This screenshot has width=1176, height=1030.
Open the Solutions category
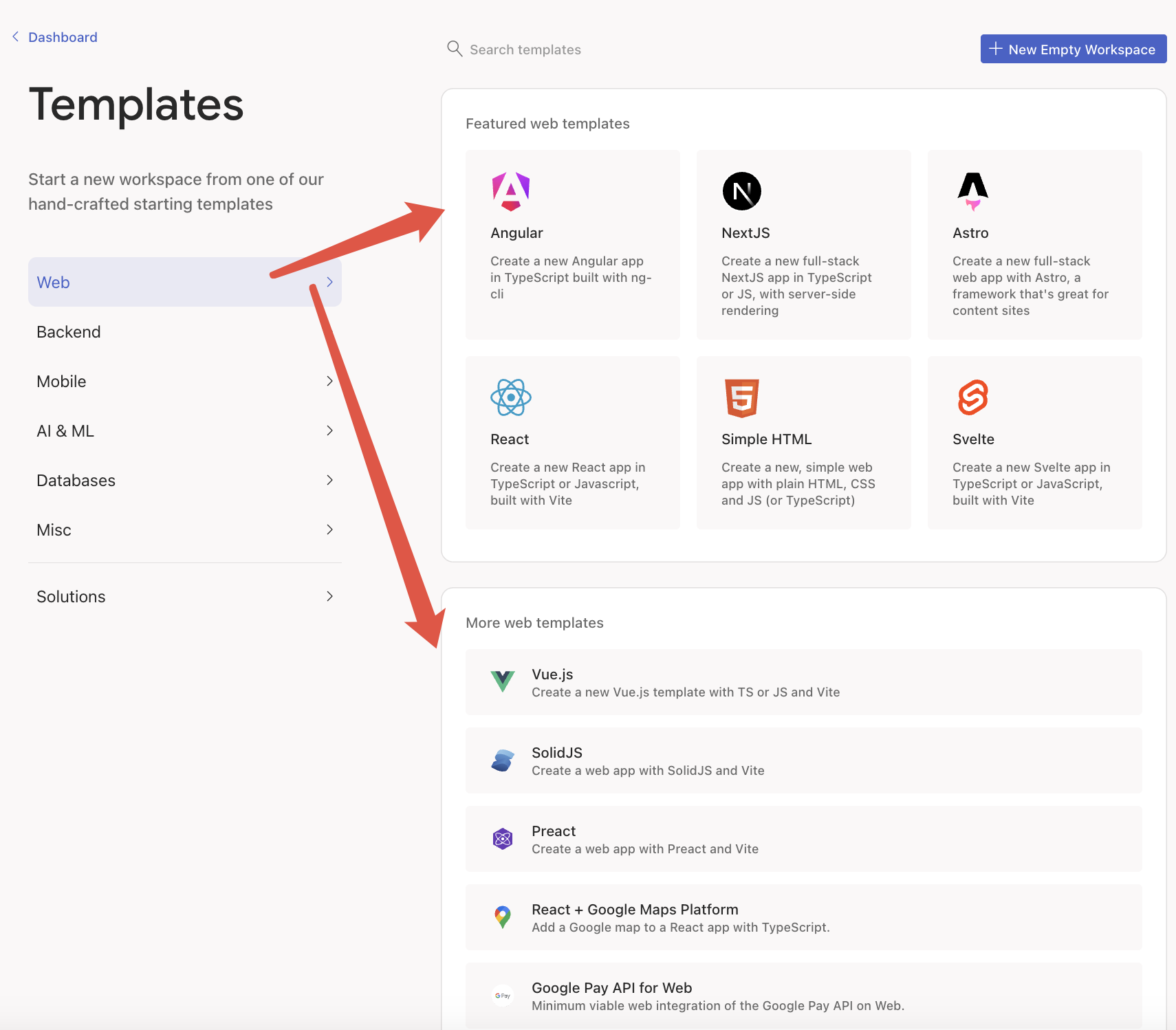(x=185, y=596)
